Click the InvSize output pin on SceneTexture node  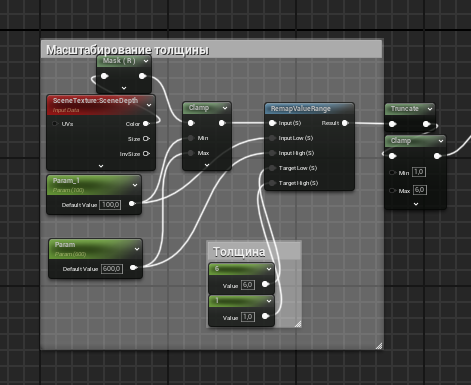coord(146,154)
